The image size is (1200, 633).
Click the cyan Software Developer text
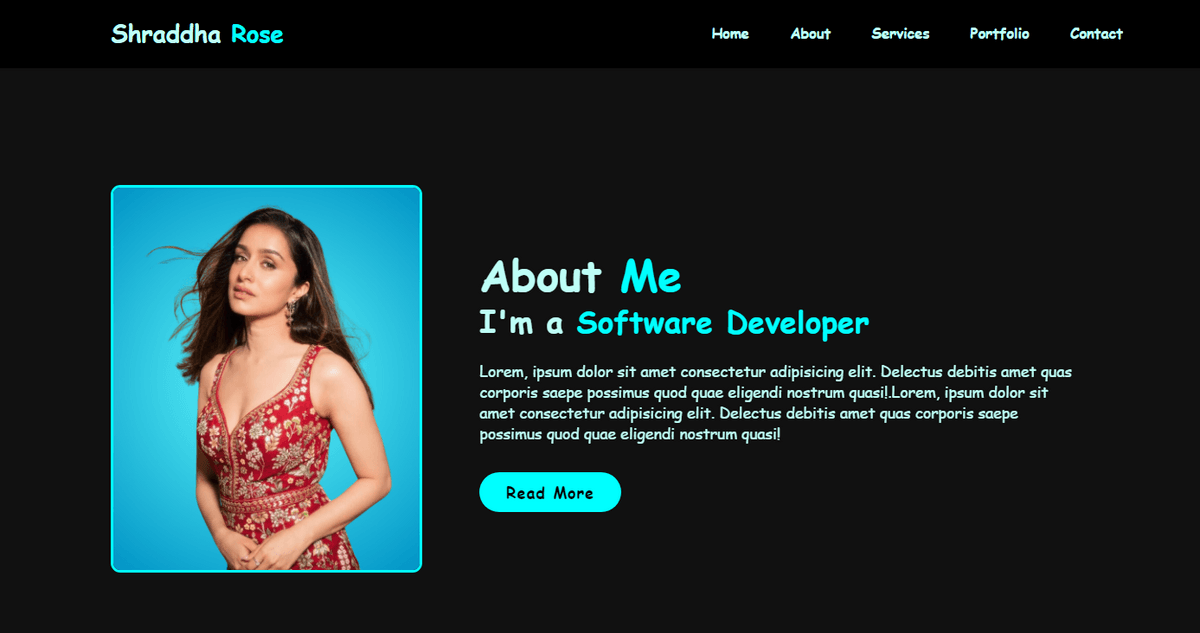pos(723,323)
